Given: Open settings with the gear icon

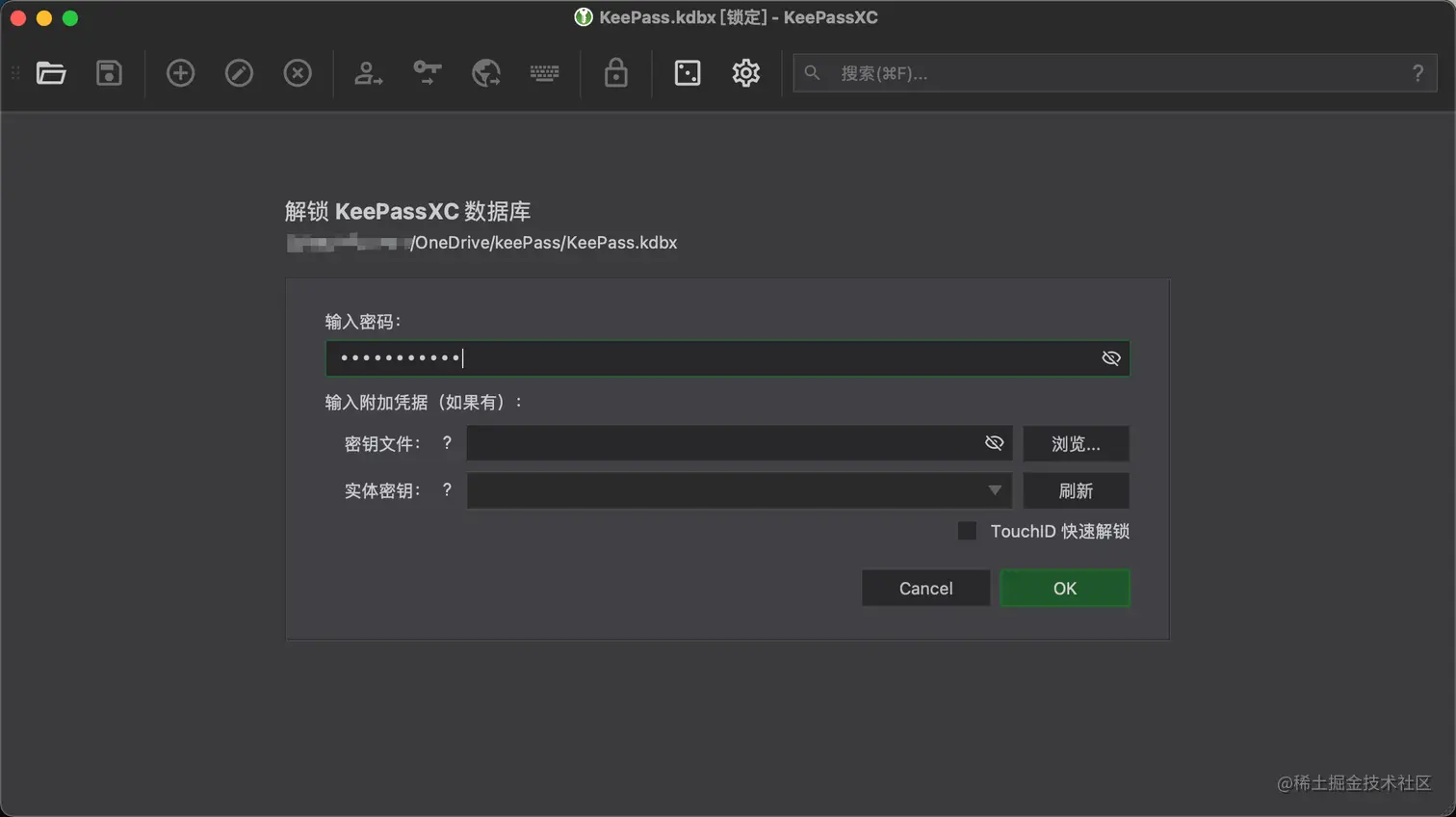Looking at the screenshot, I should [746, 73].
